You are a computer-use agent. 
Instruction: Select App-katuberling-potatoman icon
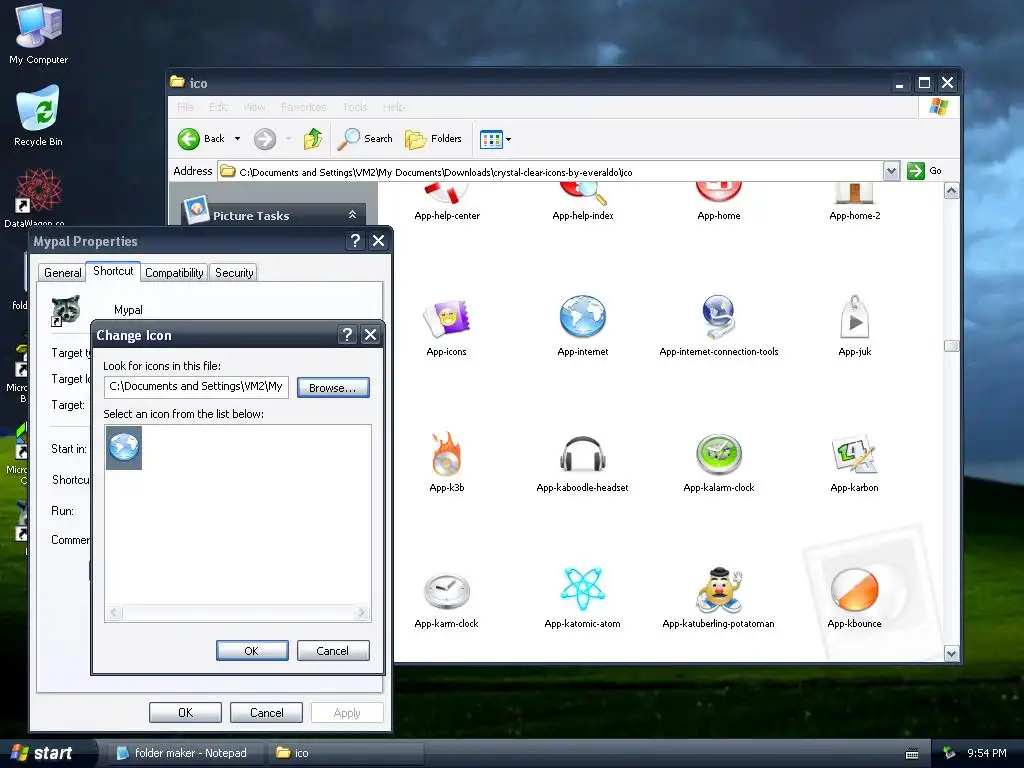[718, 589]
